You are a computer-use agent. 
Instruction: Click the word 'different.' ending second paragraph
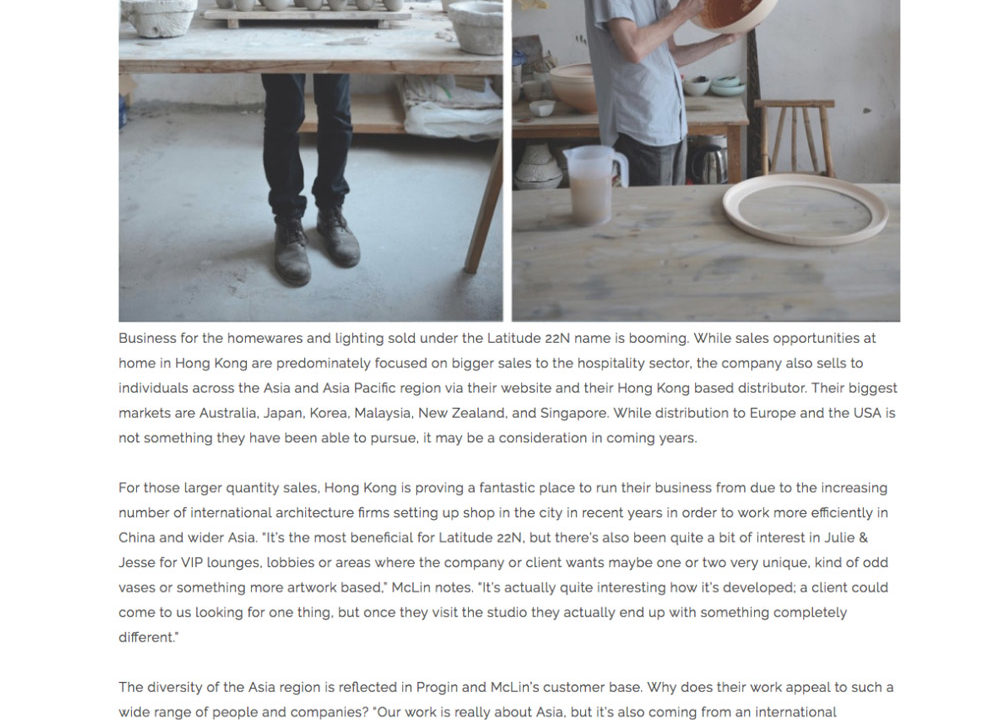pos(149,637)
